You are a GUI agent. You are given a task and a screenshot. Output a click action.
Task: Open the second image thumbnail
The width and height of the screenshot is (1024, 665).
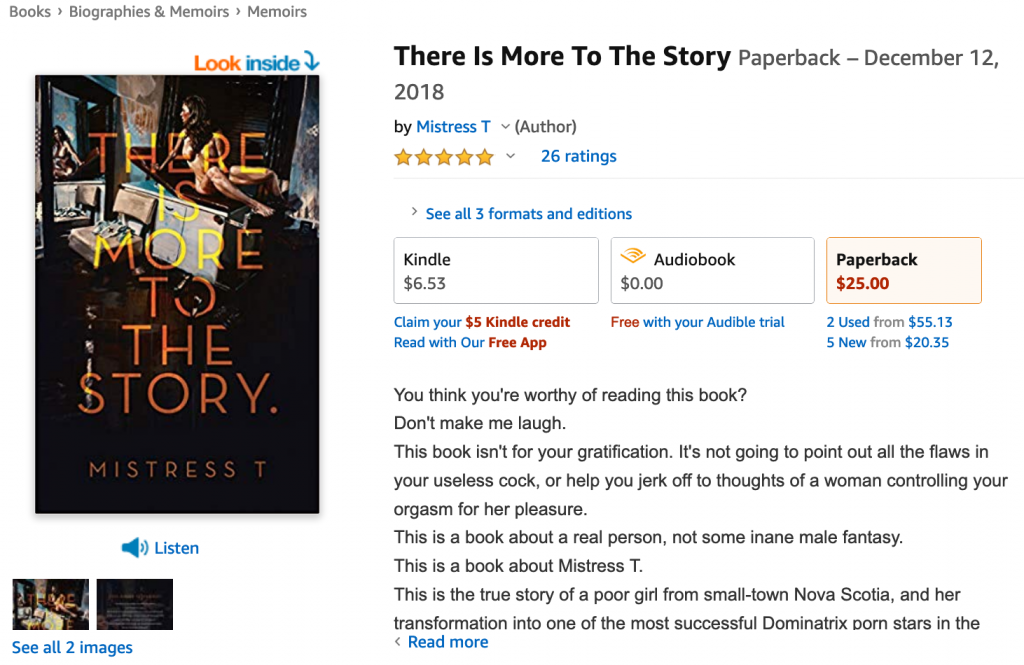coord(134,604)
